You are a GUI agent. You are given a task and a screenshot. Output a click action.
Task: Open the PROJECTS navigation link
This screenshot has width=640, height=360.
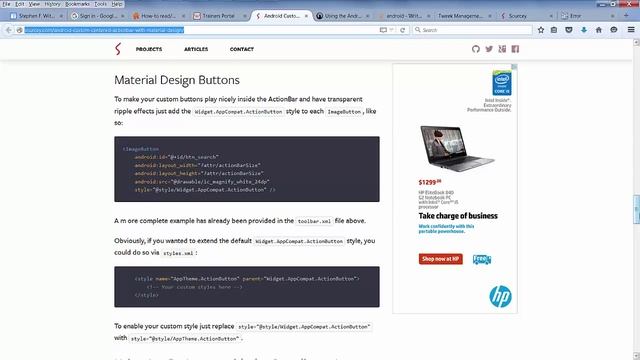tap(149, 49)
